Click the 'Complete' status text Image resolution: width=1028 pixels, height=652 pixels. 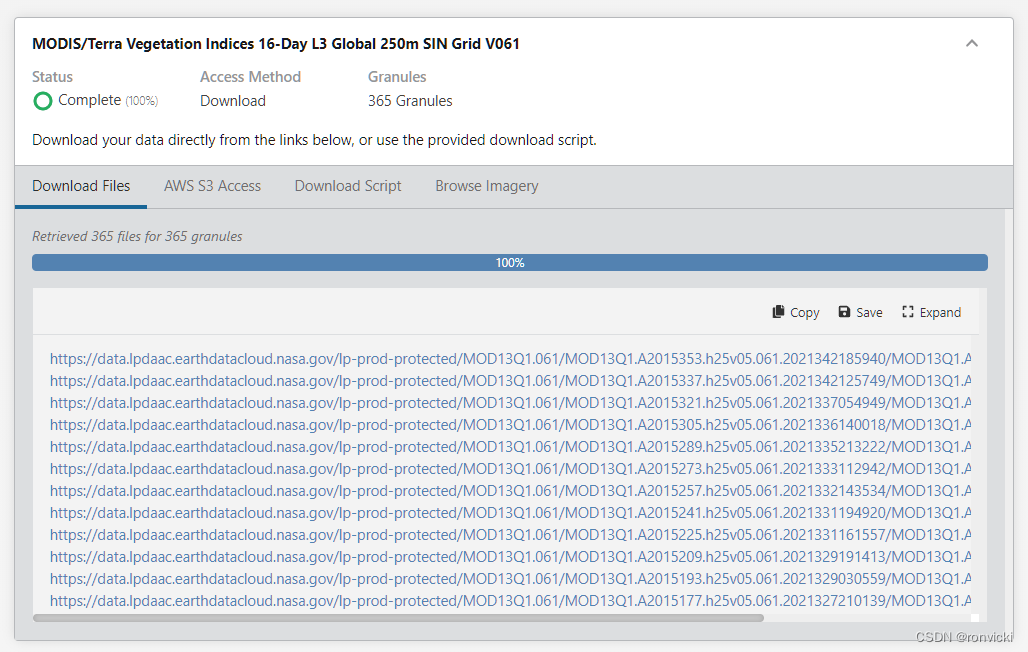pyautogui.click(x=89, y=100)
